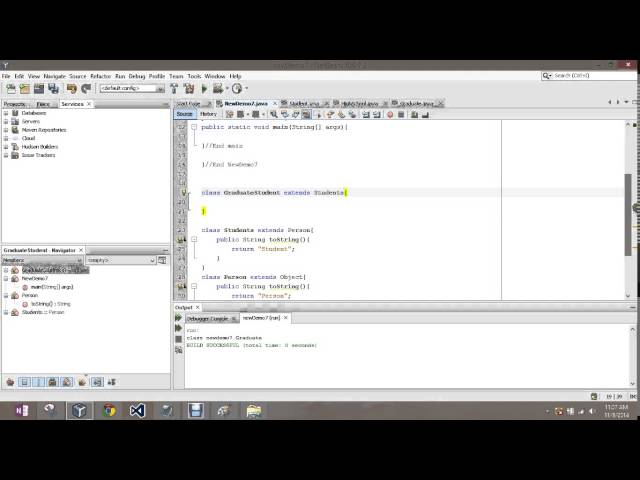
Task: Toggle Sort by Name button in Navigator
Action: point(97,382)
